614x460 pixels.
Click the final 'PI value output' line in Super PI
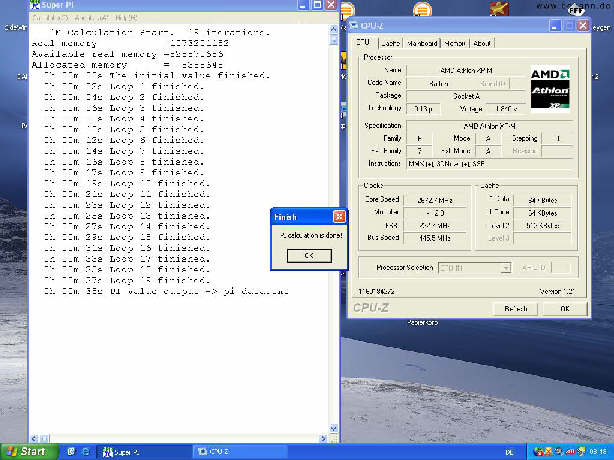coord(166,291)
